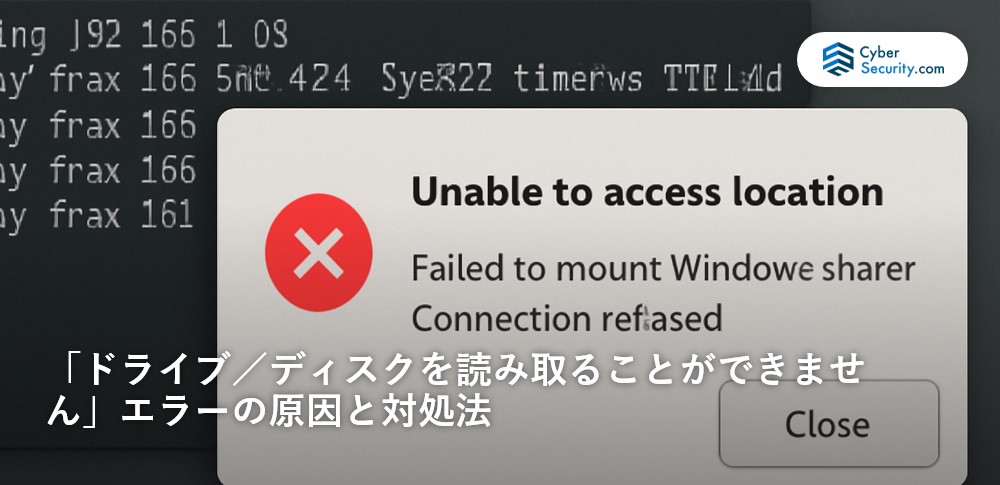Click the blue Cyber Security logo icon

pos(837,59)
